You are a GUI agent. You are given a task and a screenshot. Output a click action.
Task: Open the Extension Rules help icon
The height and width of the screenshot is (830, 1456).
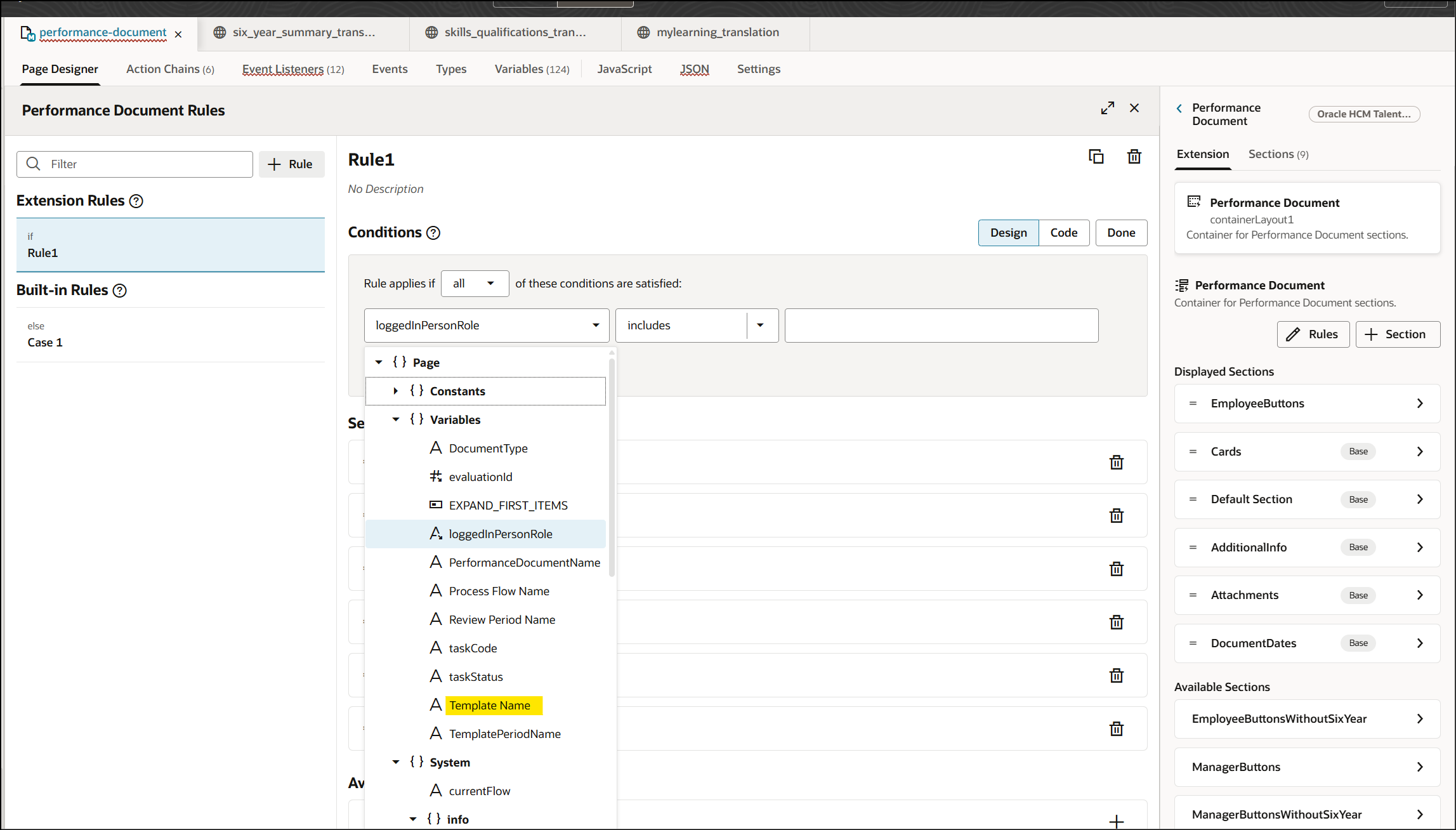coord(136,201)
